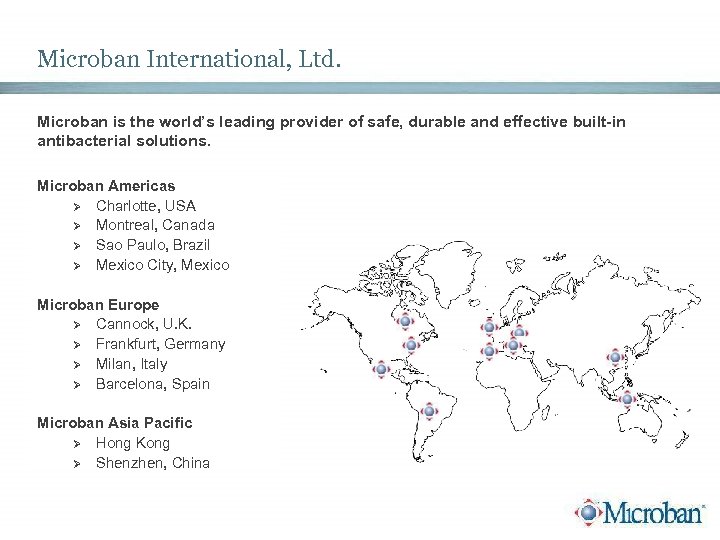This screenshot has height=540, width=720.
Task: Select the Microban Americas heading
Action: point(106,186)
